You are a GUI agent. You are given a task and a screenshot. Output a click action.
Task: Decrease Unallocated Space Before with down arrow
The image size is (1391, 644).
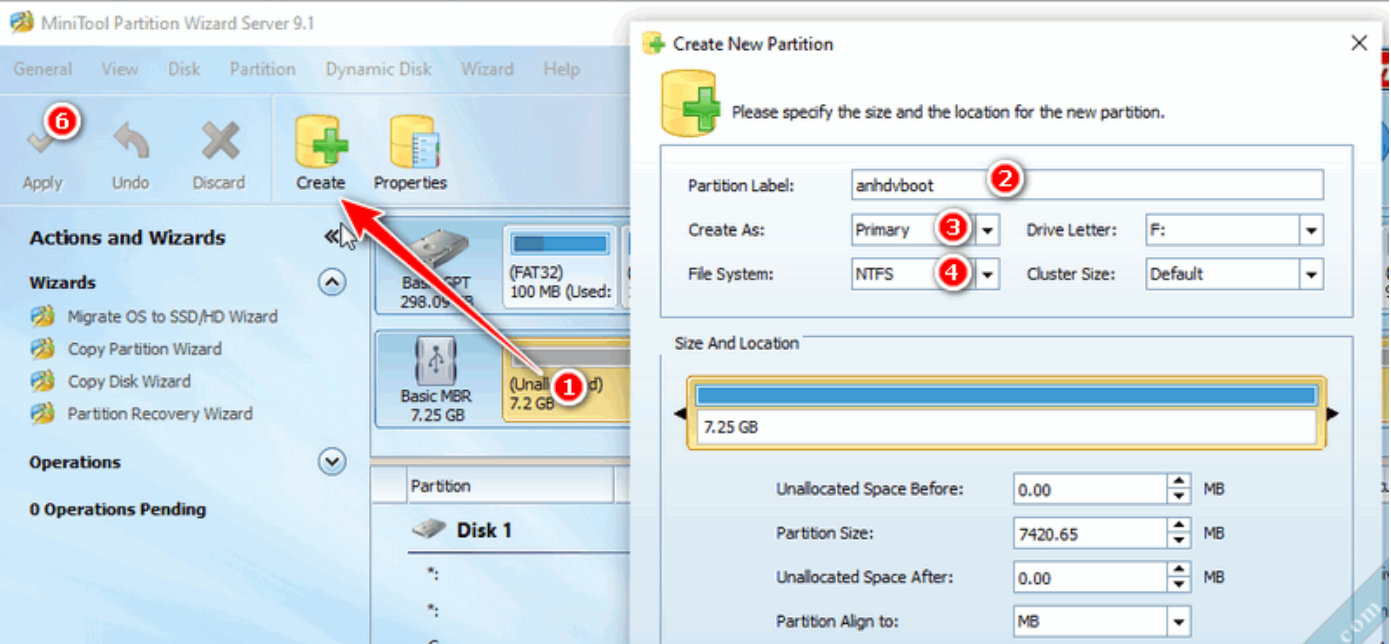click(1180, 496)
